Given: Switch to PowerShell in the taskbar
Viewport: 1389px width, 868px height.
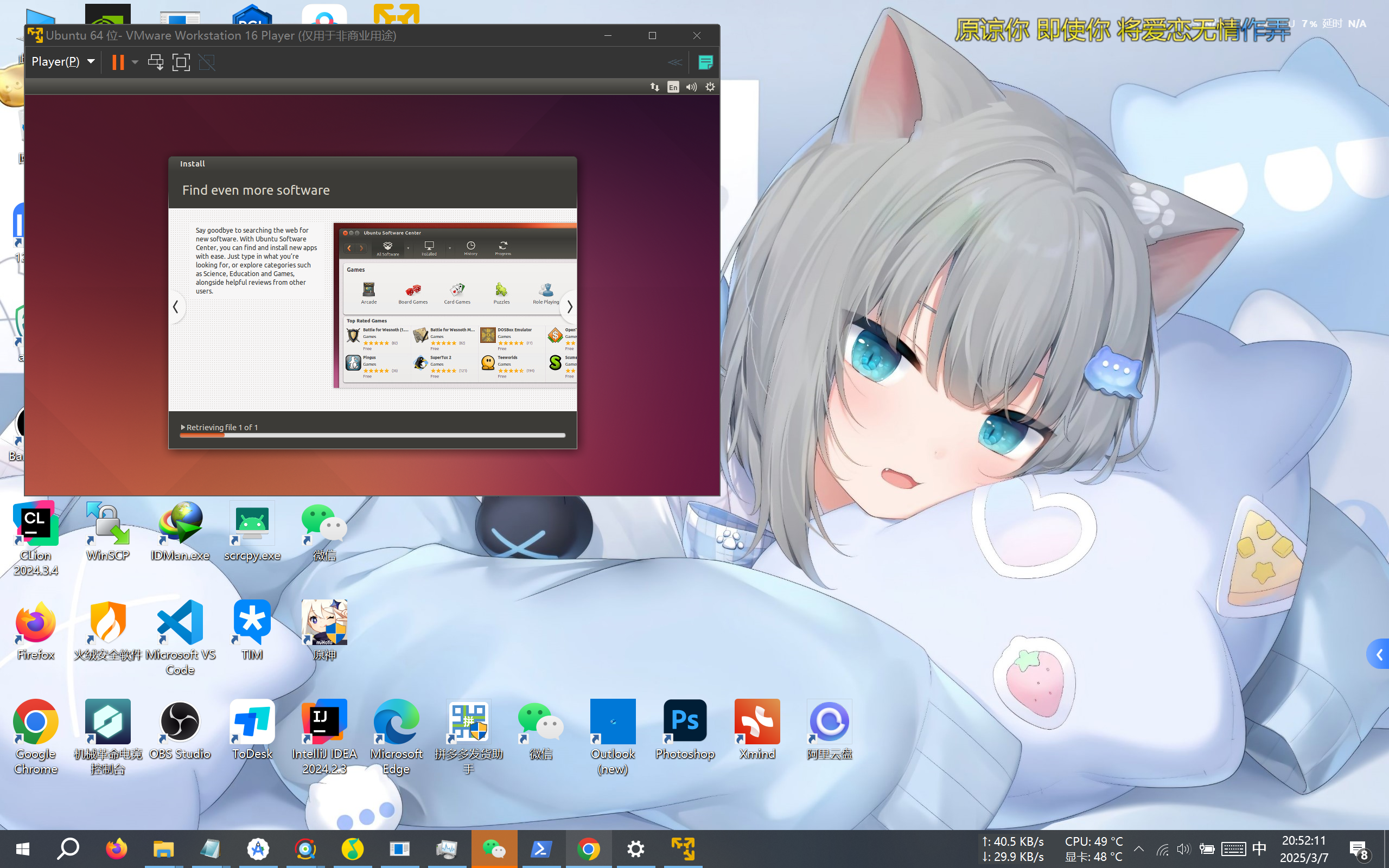Looking at the screenshot, I should click(541, 849).
